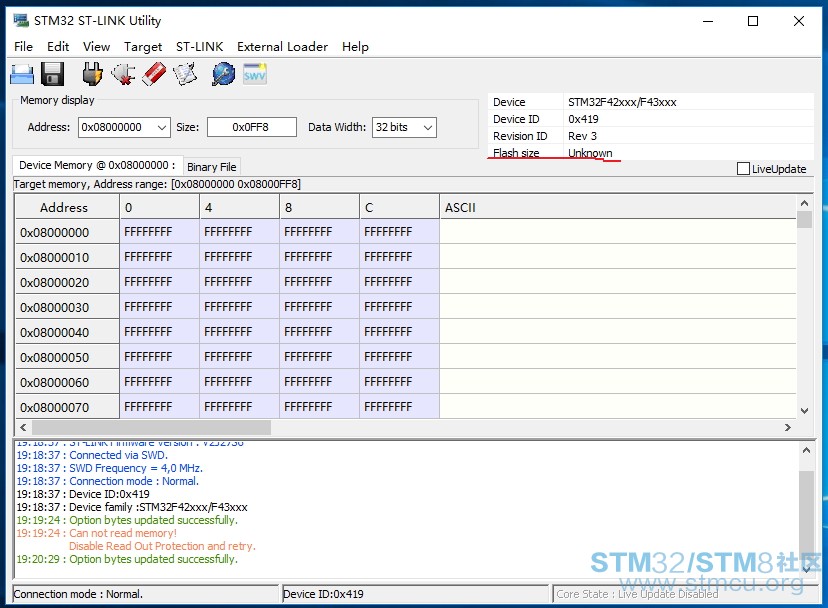The image size is (828, 608).
Task: Select address row 0x08000020
Action: click(67, 282)
